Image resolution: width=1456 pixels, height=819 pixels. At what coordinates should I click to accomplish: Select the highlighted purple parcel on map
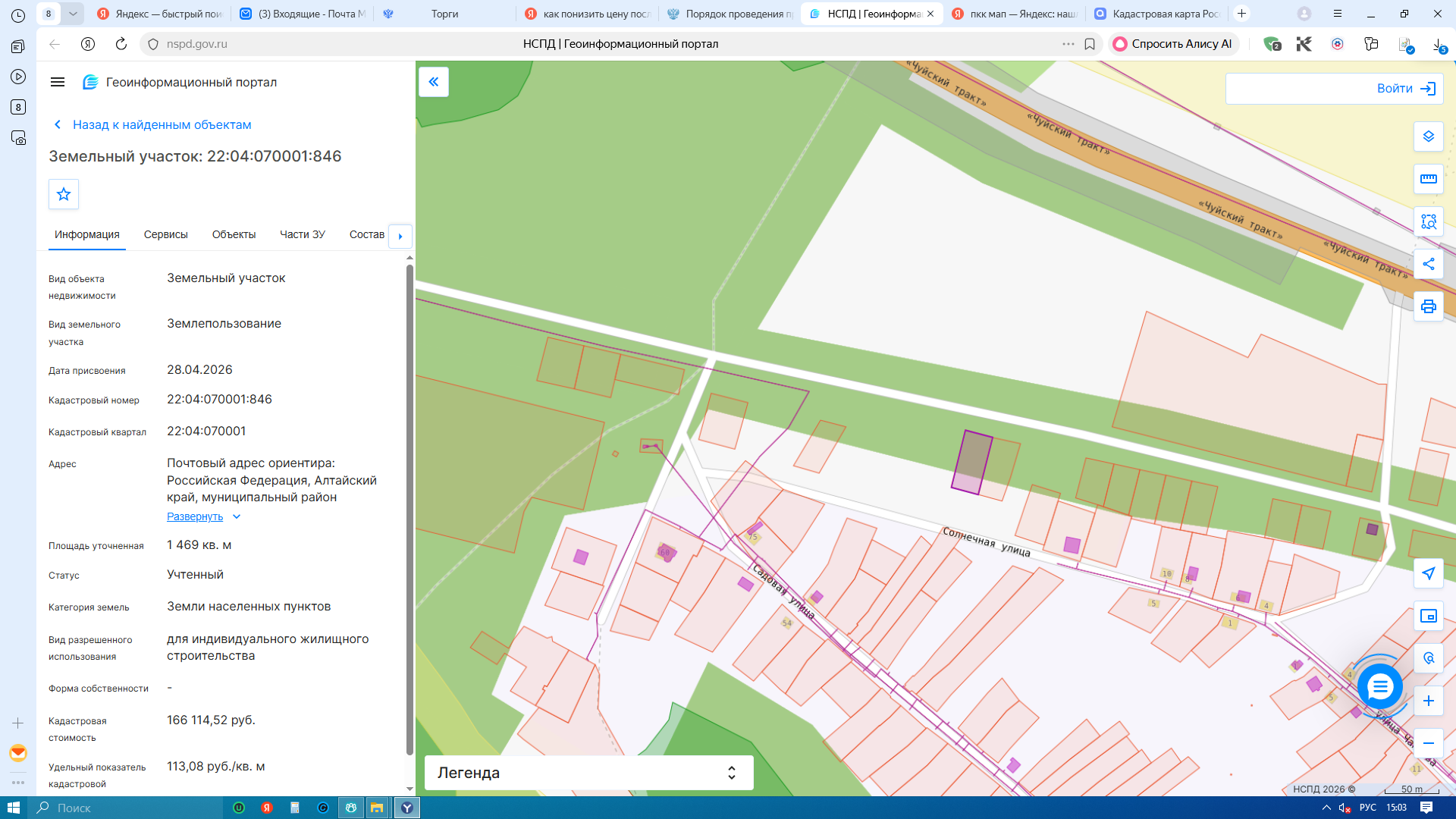tap(972, 463)
